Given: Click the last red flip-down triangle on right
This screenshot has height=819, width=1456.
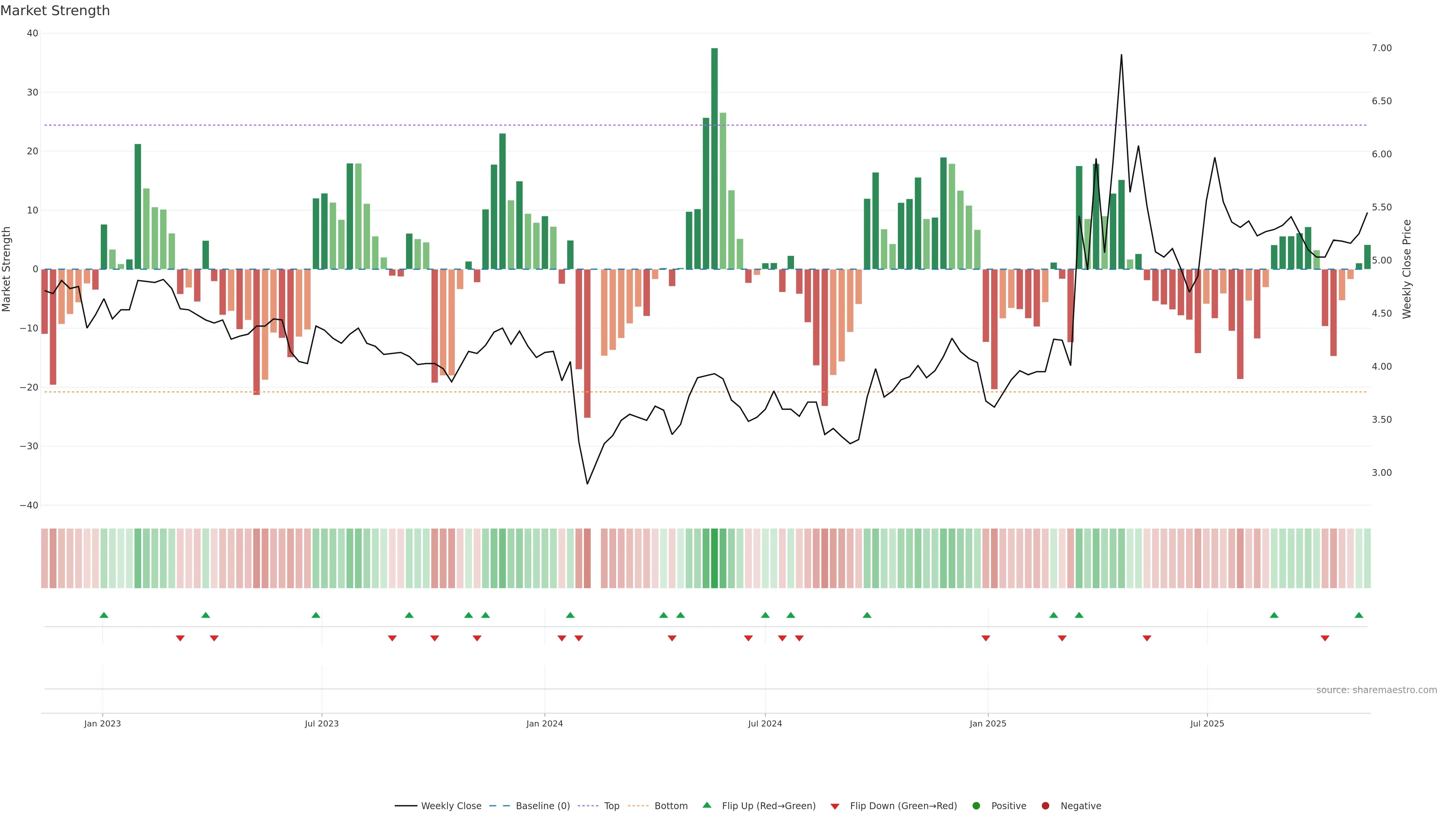Looking at the screenshot, I should pos(1325,638).
